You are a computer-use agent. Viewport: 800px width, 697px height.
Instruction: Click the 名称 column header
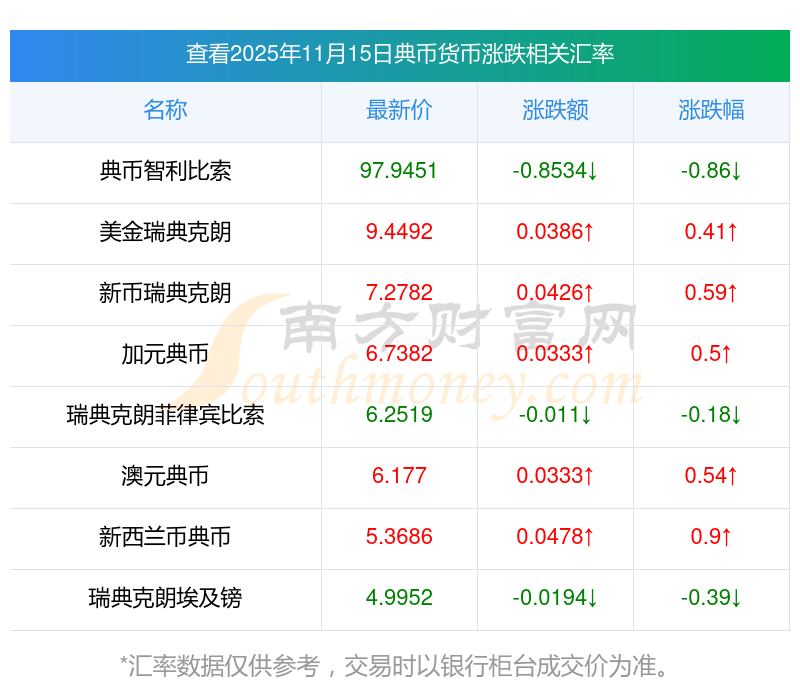[x=165, y=110]
